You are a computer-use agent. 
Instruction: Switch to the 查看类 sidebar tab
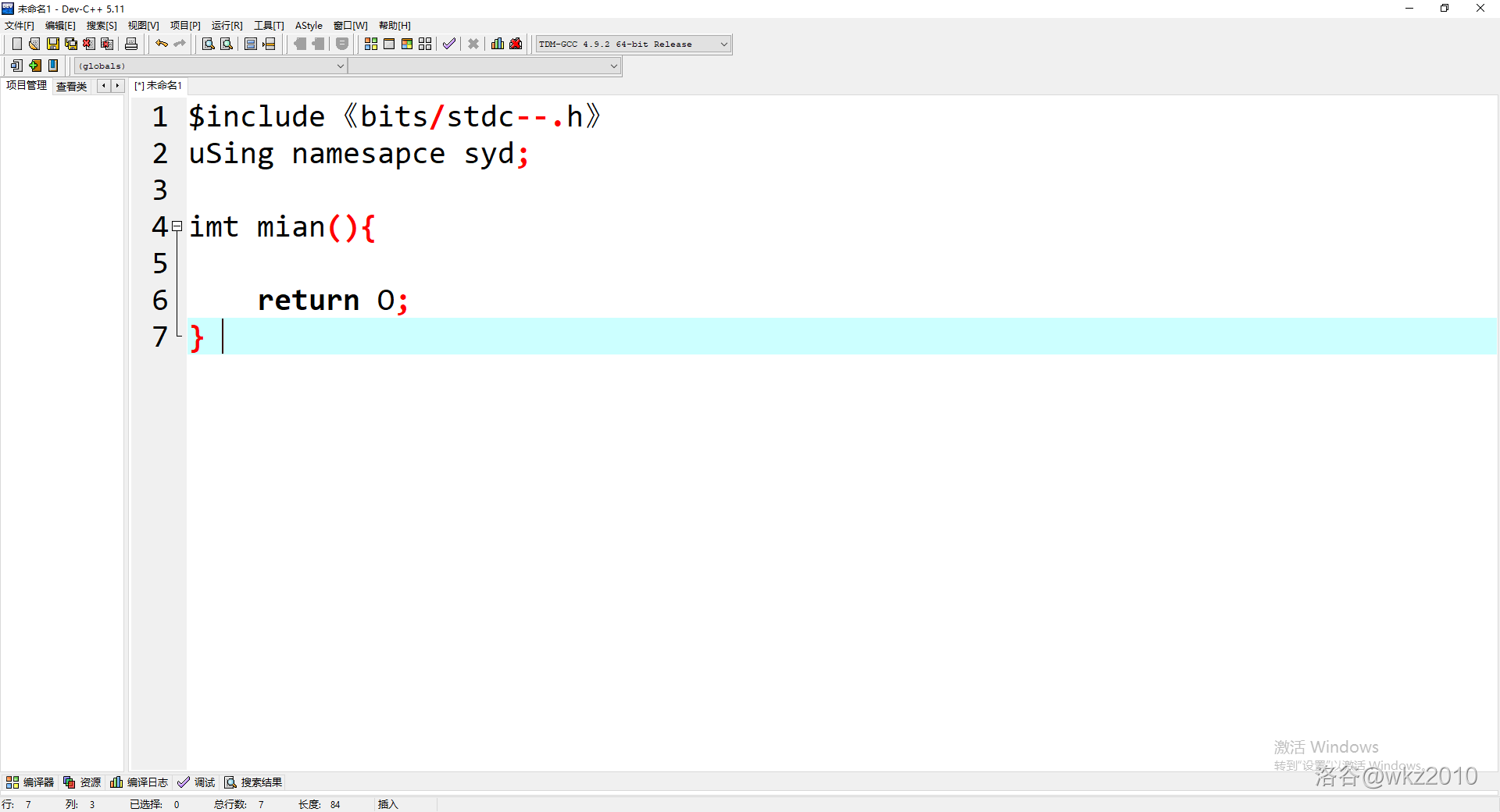tap(72, 87)
